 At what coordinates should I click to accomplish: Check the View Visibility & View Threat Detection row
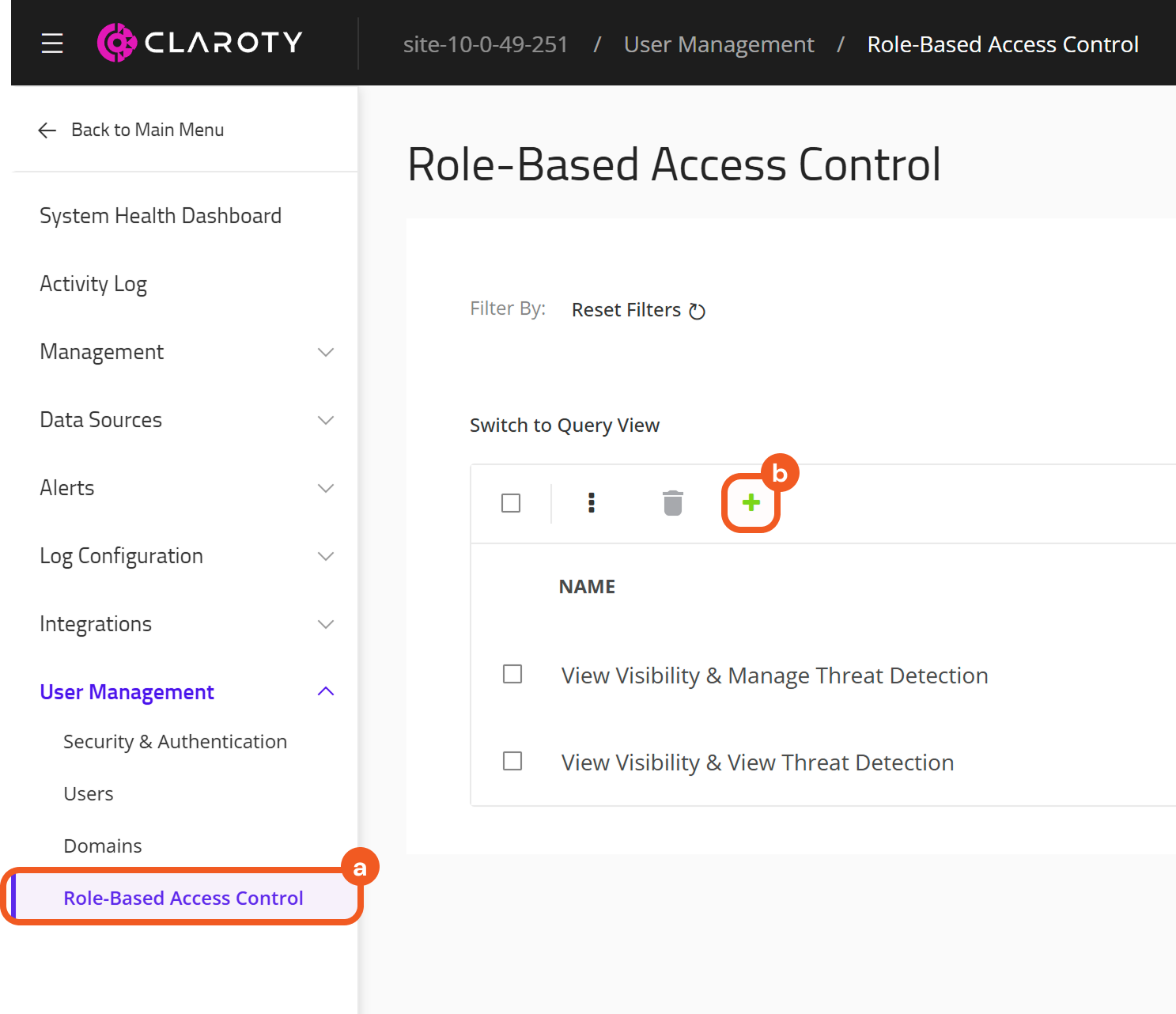click(512, 761)
